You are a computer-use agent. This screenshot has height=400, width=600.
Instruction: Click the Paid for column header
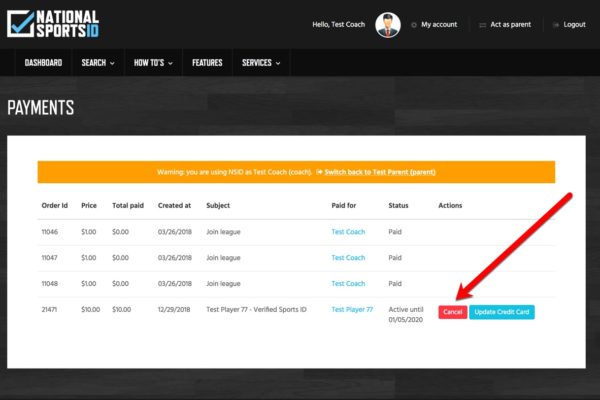344,206
